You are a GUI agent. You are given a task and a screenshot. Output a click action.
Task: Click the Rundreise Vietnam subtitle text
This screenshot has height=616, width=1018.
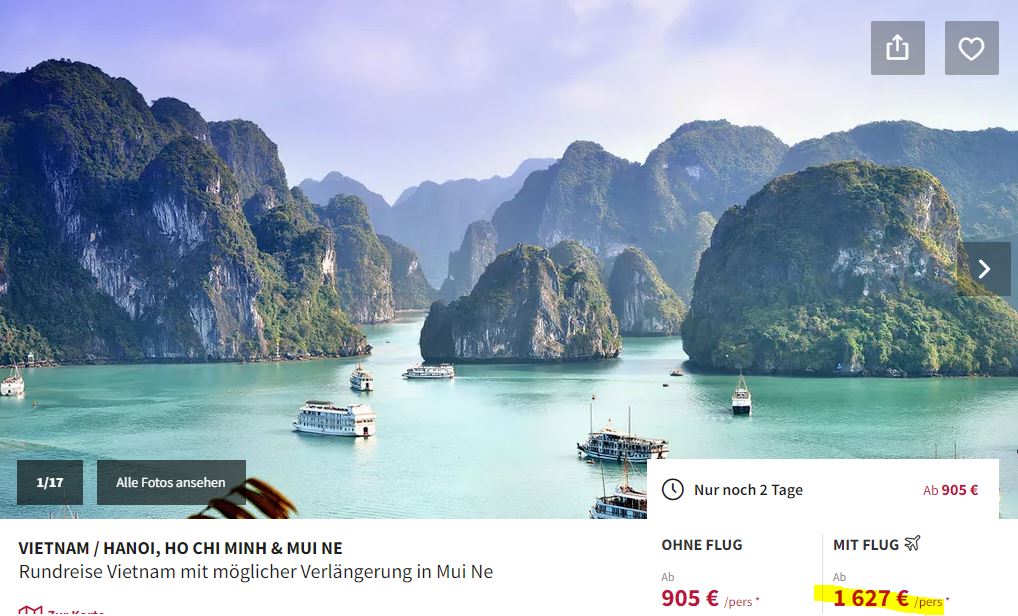[x=256, y=572]
